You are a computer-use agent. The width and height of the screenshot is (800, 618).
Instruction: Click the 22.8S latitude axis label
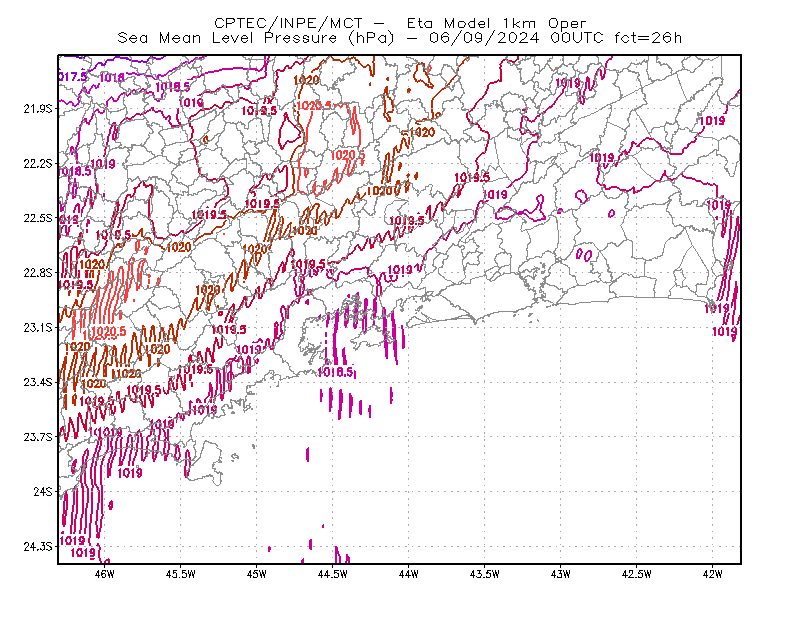point(38,273)
